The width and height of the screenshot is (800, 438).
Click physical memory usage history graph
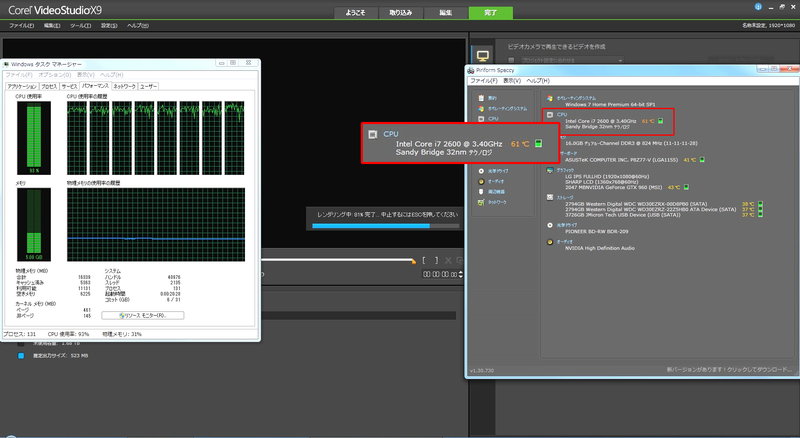(156, 224)
